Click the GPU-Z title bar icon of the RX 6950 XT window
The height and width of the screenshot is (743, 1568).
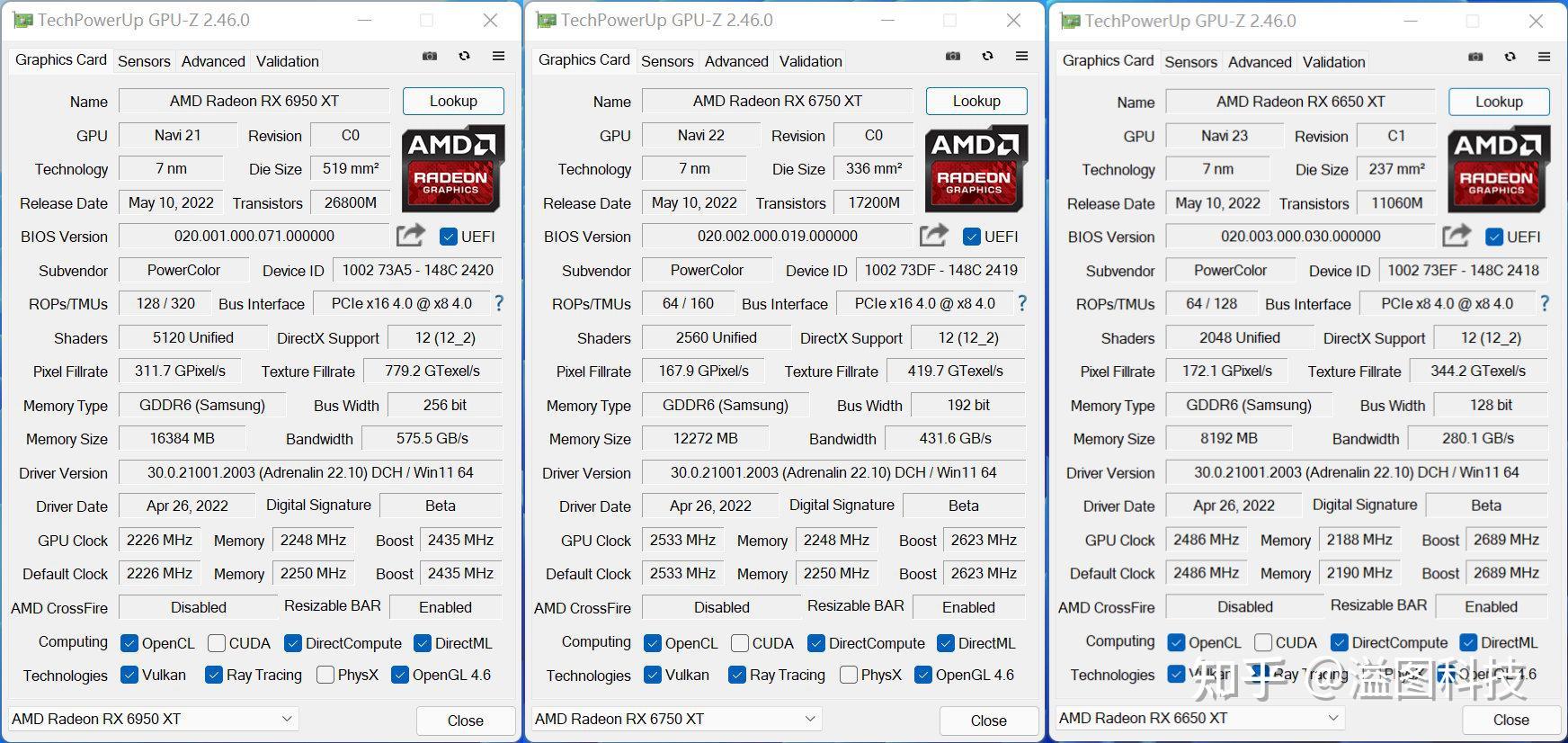coord(22,20)
